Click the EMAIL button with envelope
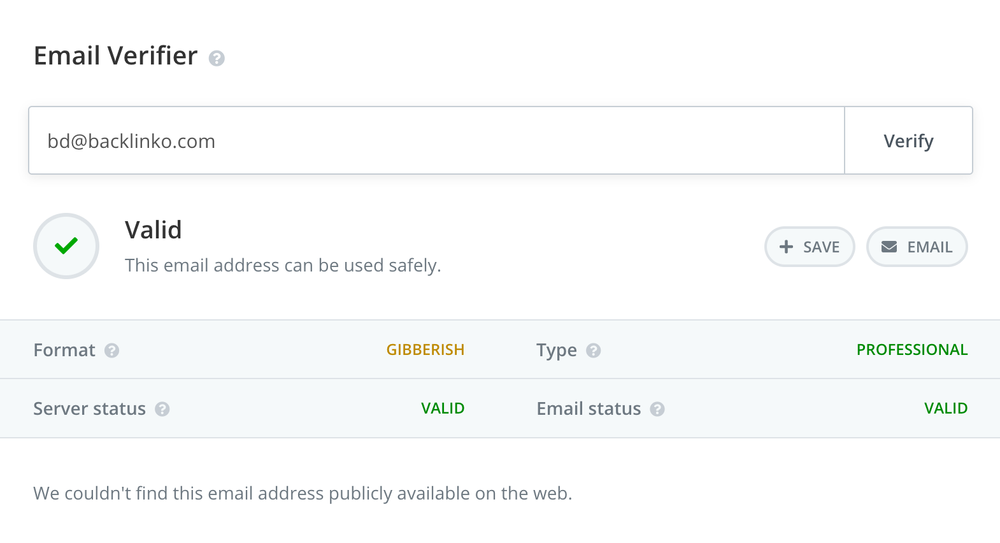 [916, 247]
